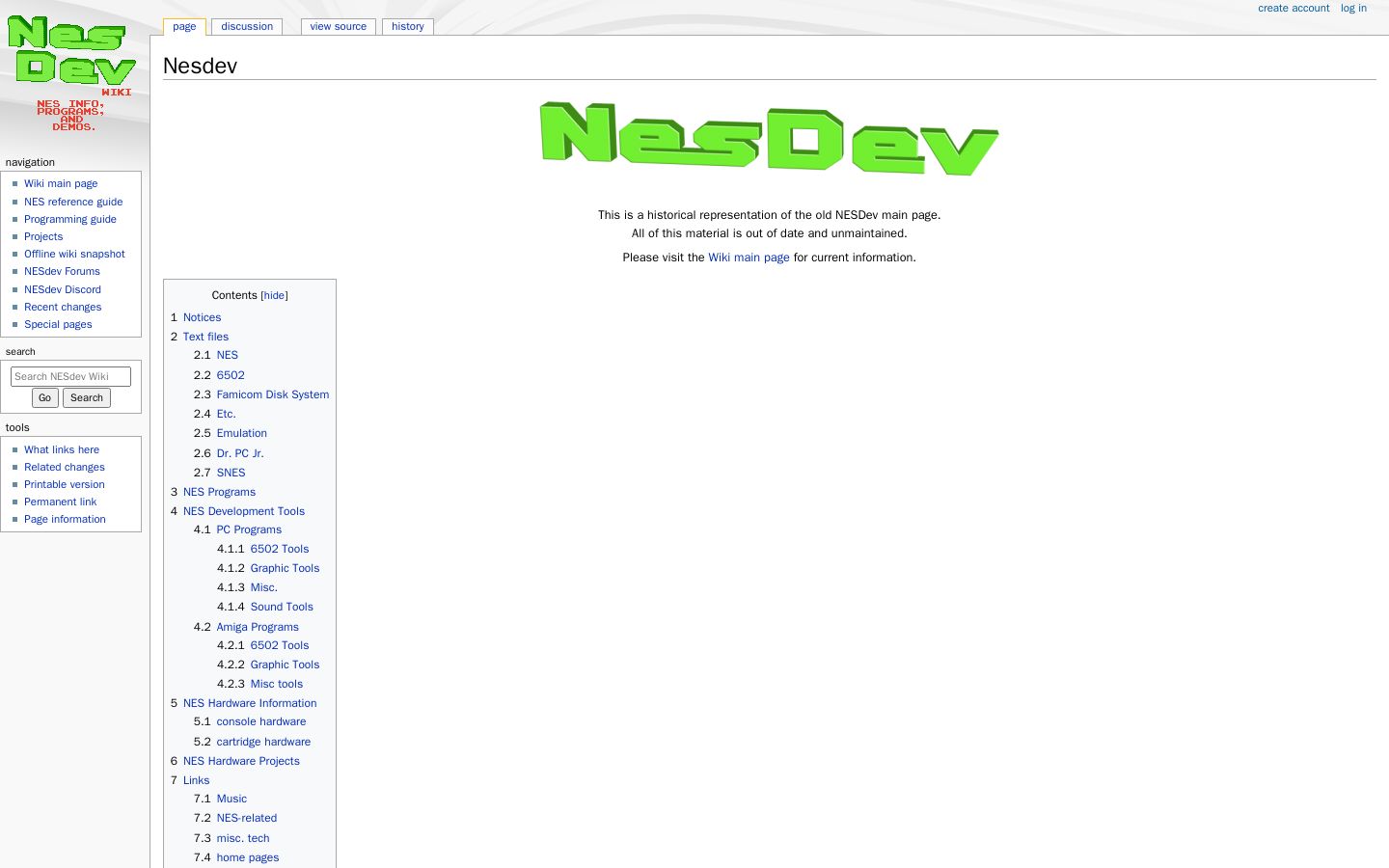
Task: Open Related changes tool
Action: click(65, 467)
